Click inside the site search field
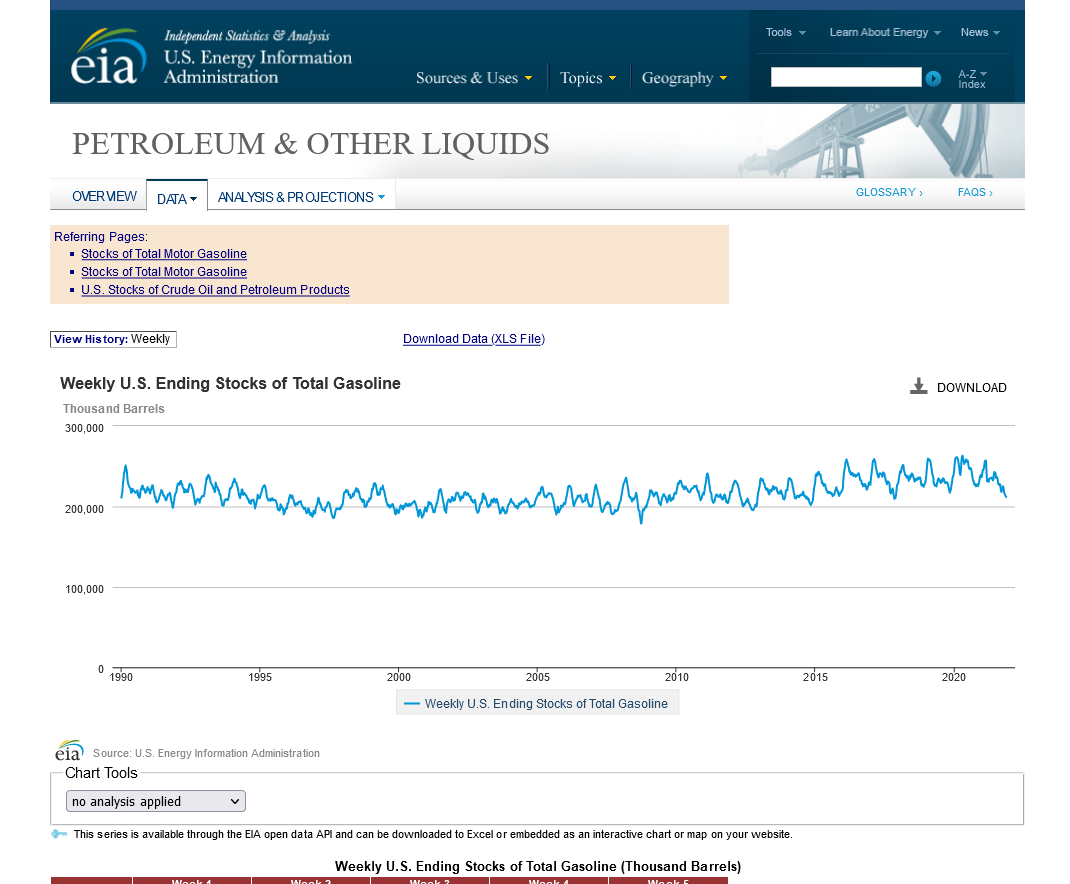Viewport: 1070px width, 884px height. (x=845, y=77)
